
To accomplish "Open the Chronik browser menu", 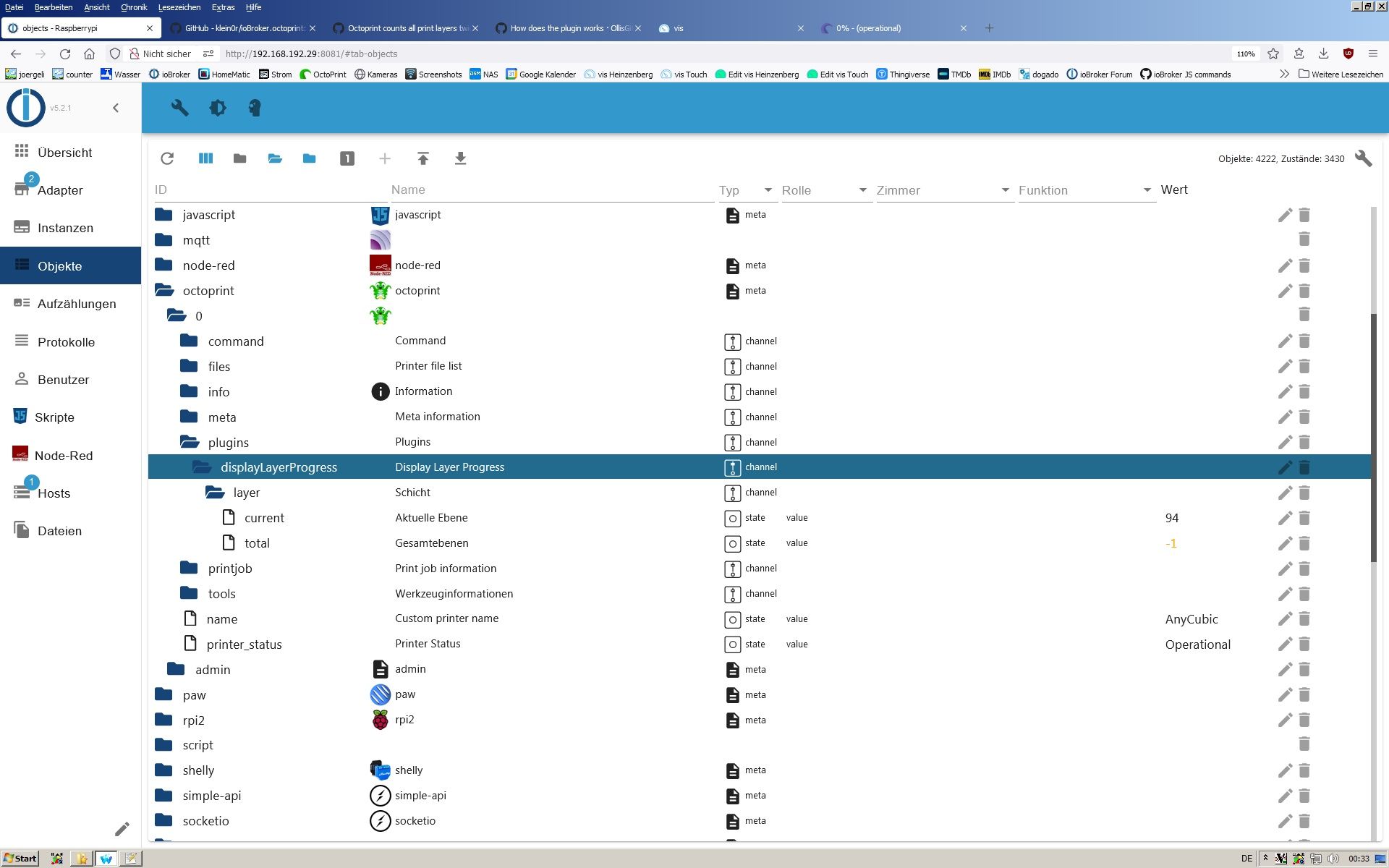I will 133,7.
